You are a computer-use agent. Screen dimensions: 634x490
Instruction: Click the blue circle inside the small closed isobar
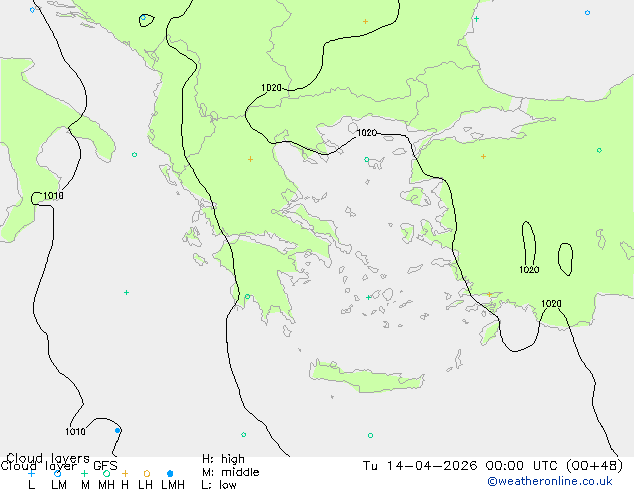click(x=143, y=18)
